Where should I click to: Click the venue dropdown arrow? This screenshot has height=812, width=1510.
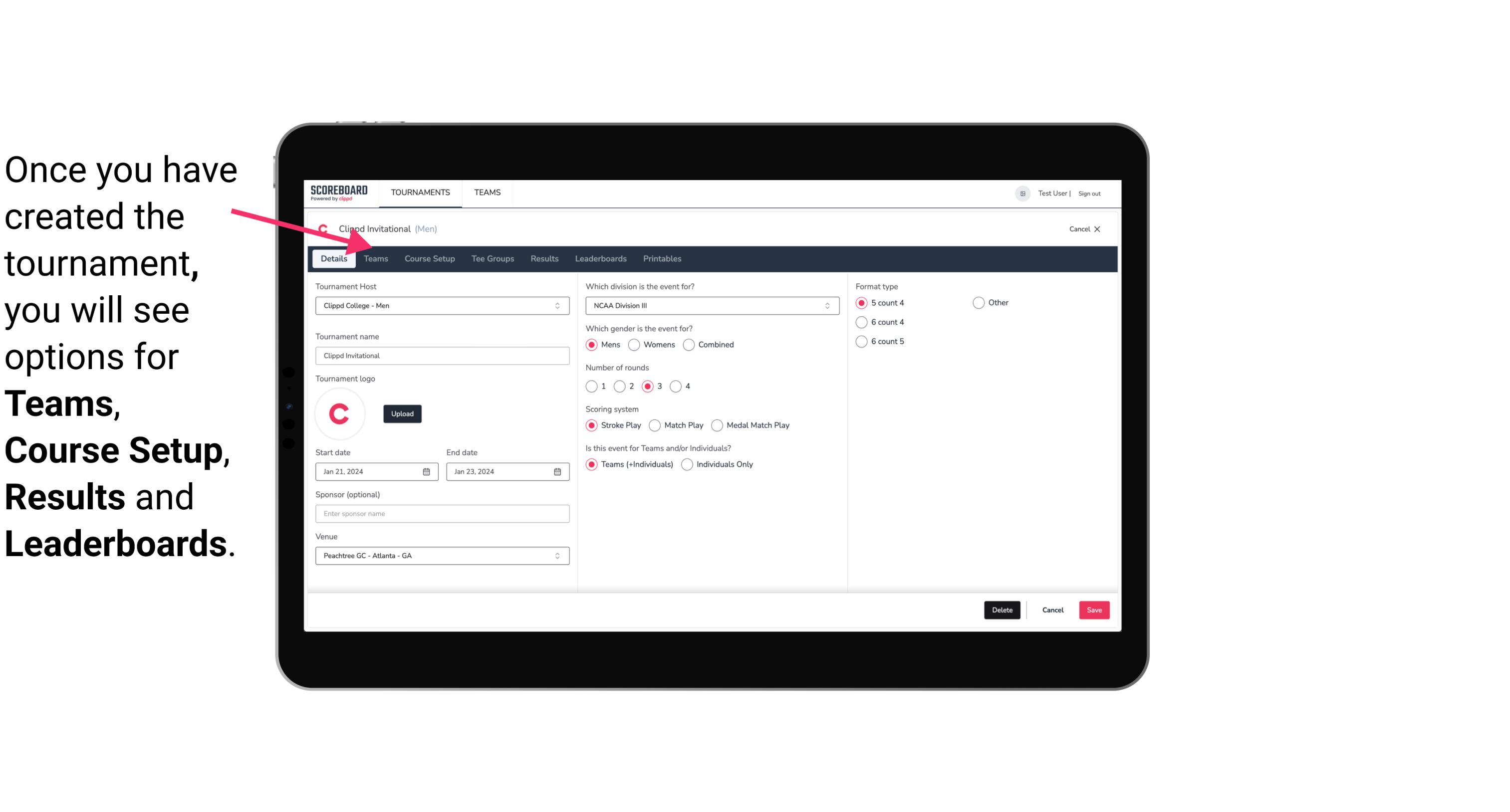point(559,555)
